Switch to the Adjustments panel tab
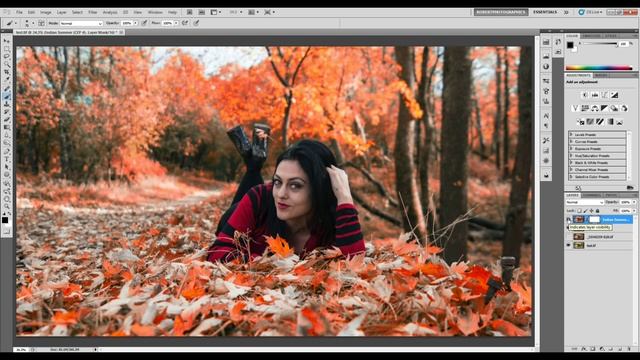This screenshot has height=360, width=640. 578,76
